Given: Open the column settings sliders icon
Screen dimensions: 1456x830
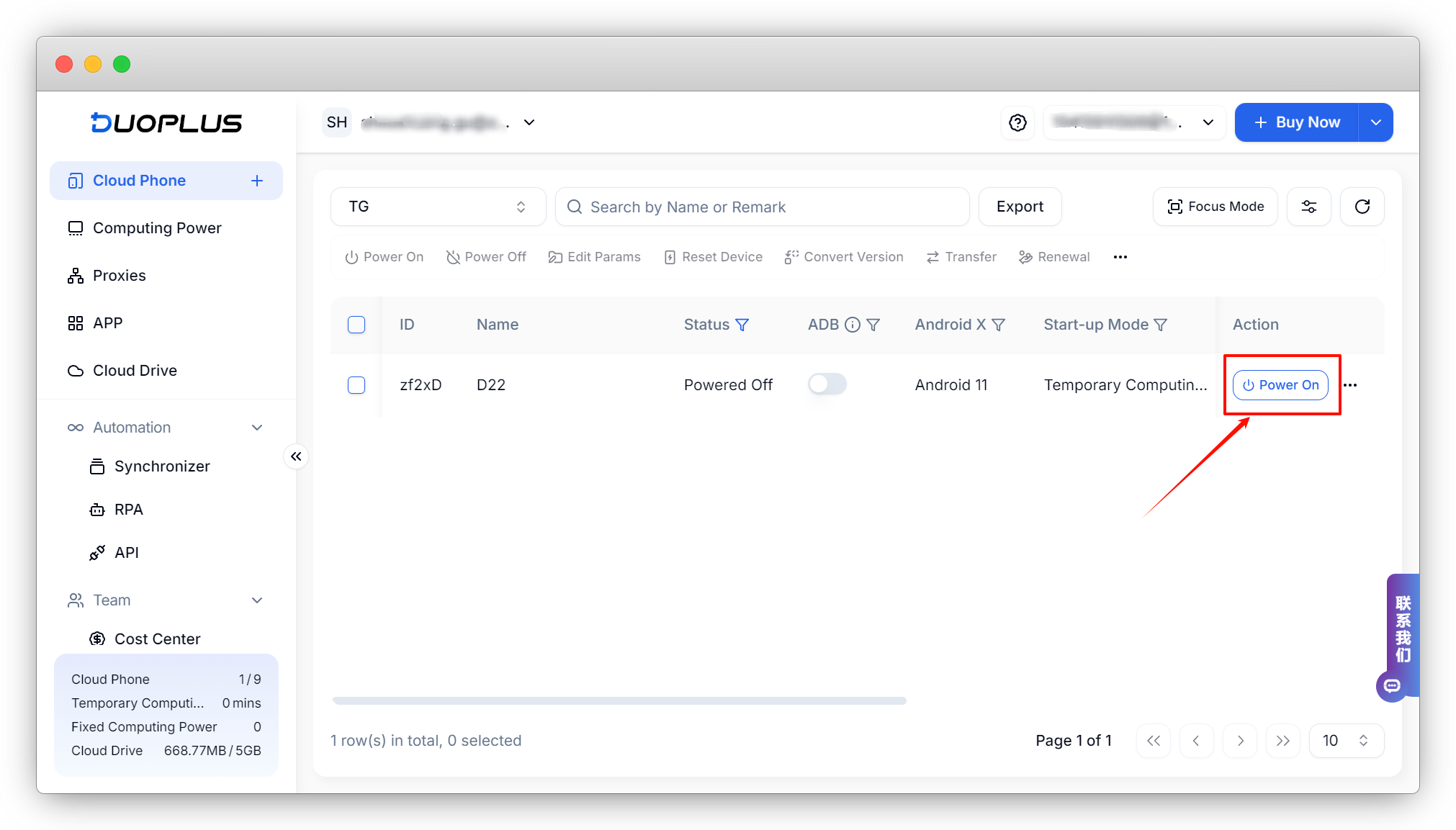Looking at the screenshot, I should click(x=1308, y=207).
